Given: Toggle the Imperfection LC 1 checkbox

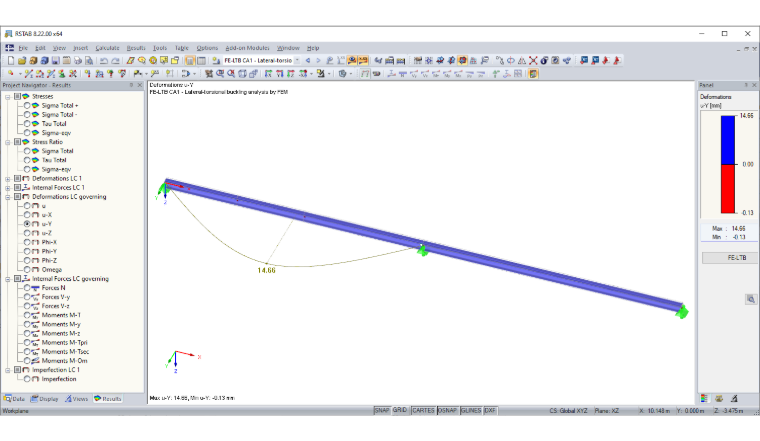Looking at the screenshot, I should coord(17,370).
